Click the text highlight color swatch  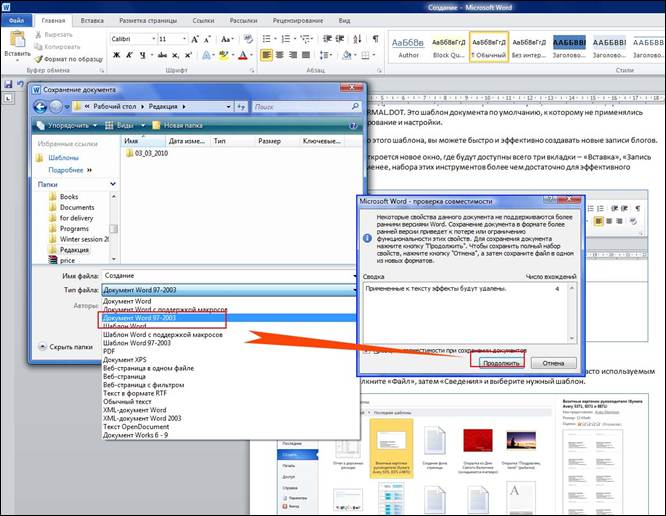click(x=223, y=55)
